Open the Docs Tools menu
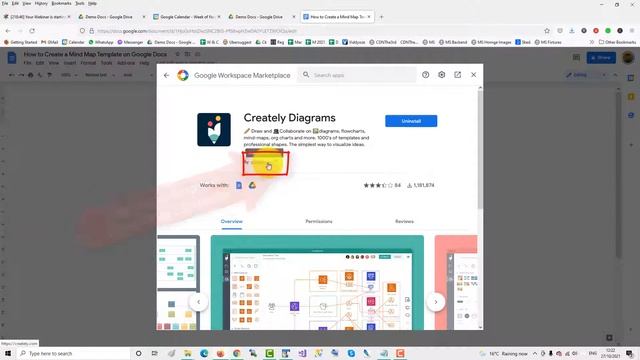This screenshot has height=360, width=640. (106, 63)
